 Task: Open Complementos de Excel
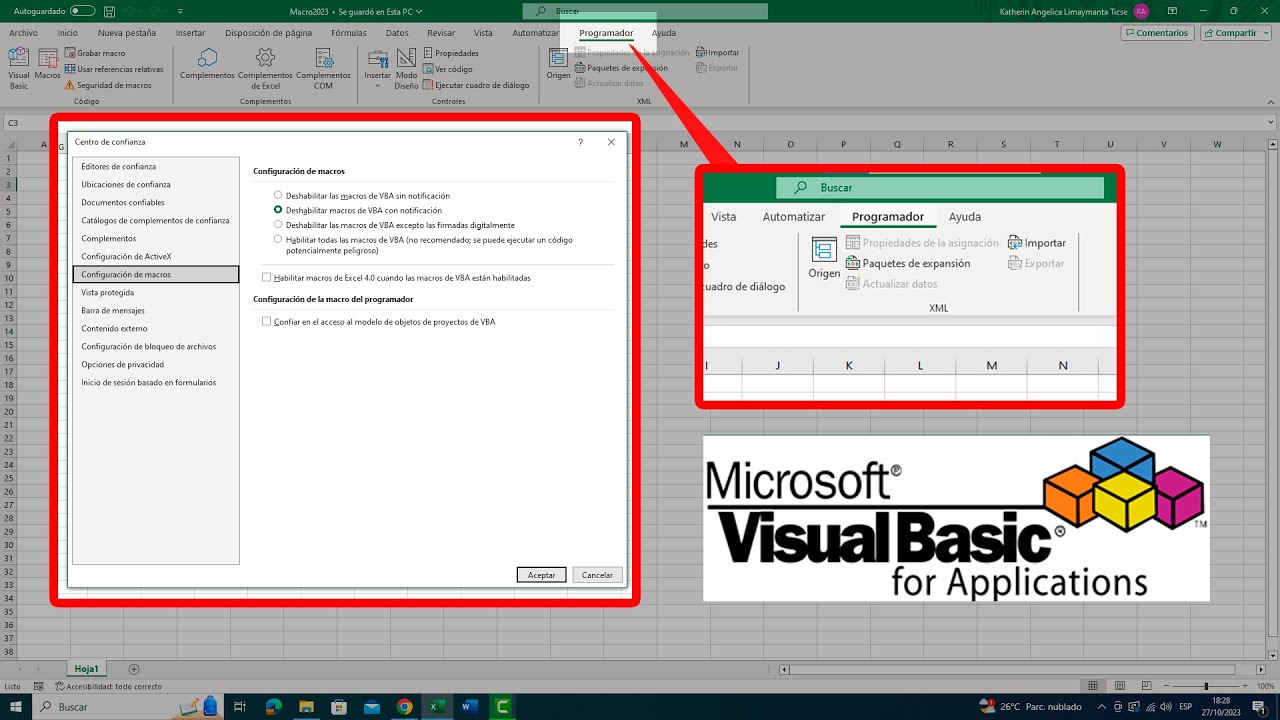coord(265,70)
